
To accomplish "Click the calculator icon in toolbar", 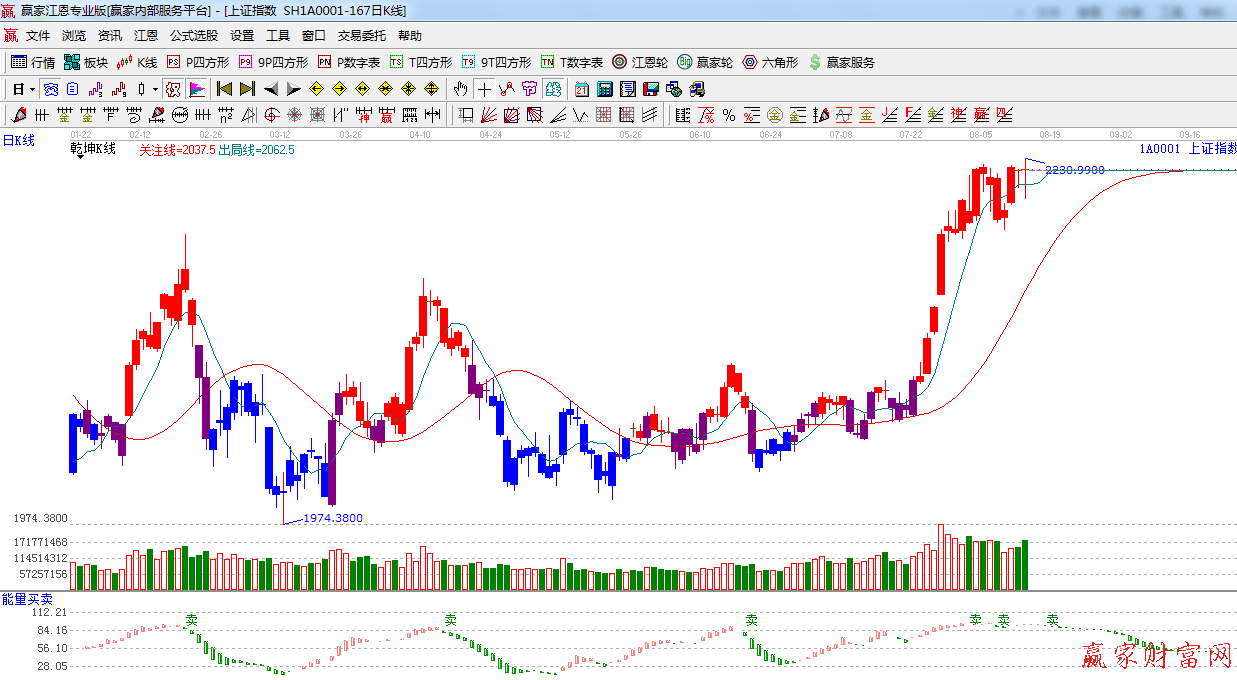I will tap(604, 89).
